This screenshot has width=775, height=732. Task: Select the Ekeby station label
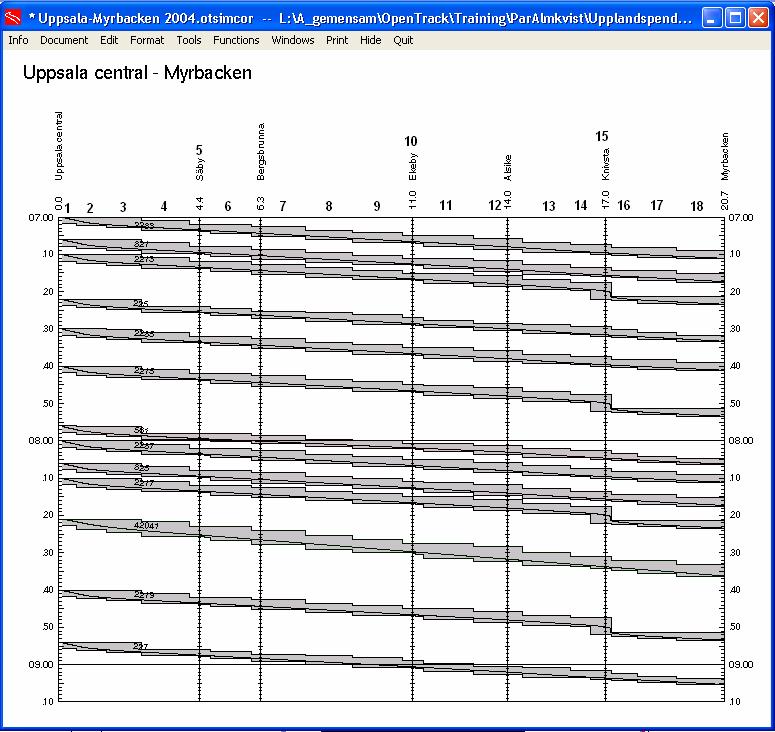[x=413, y=167]
